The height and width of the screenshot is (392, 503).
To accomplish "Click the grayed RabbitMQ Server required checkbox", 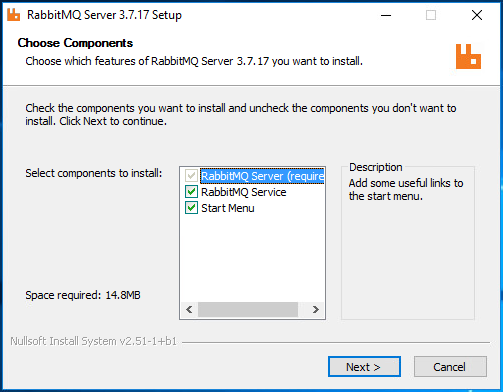I will (x=191, y=176).
